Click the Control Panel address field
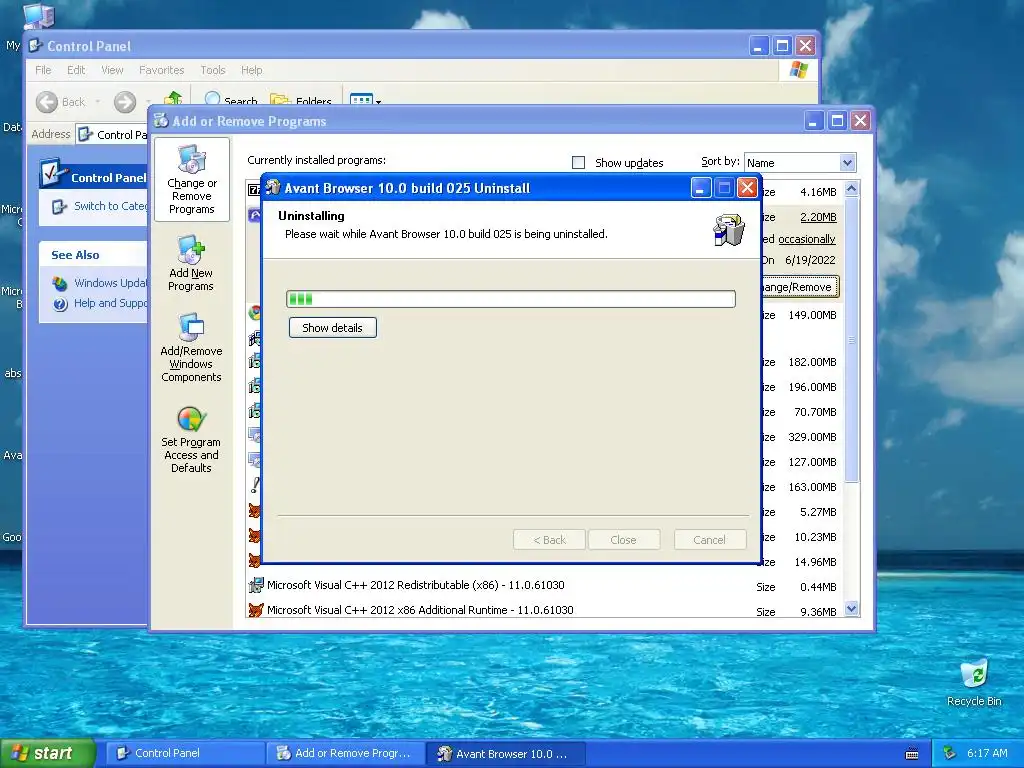The image size is (1024, 768). click(x=112, y=135)
